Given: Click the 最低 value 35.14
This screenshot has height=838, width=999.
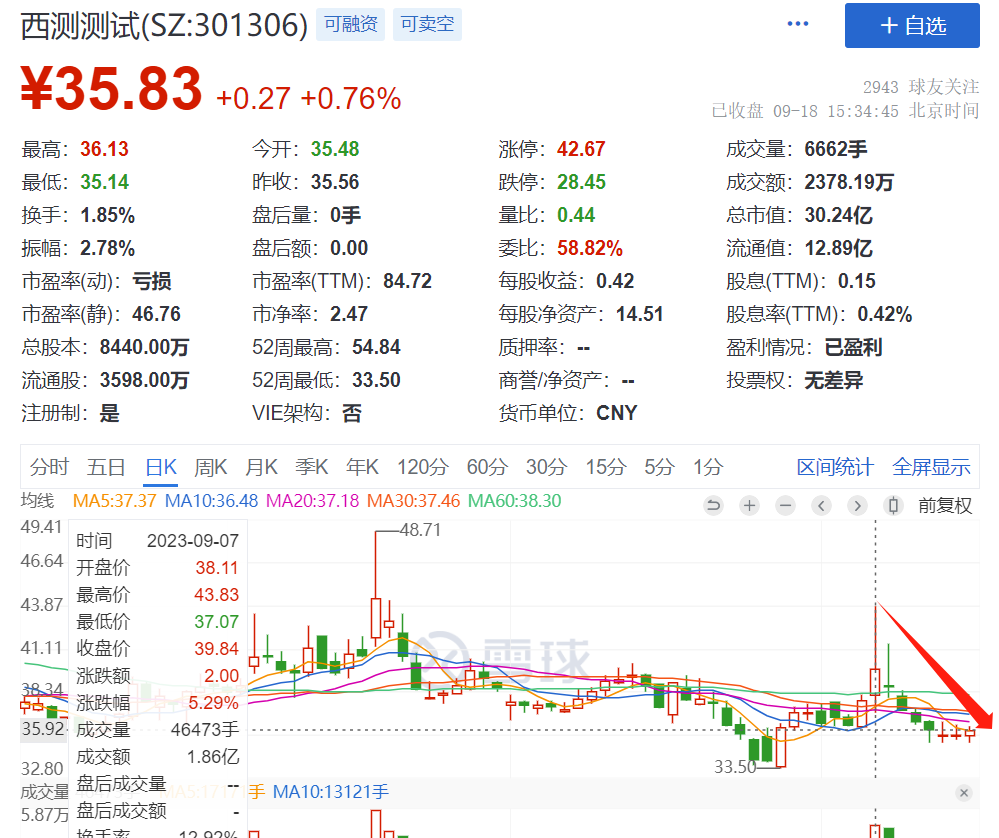Looking at the screenshot, I should [x=104, y=182].
